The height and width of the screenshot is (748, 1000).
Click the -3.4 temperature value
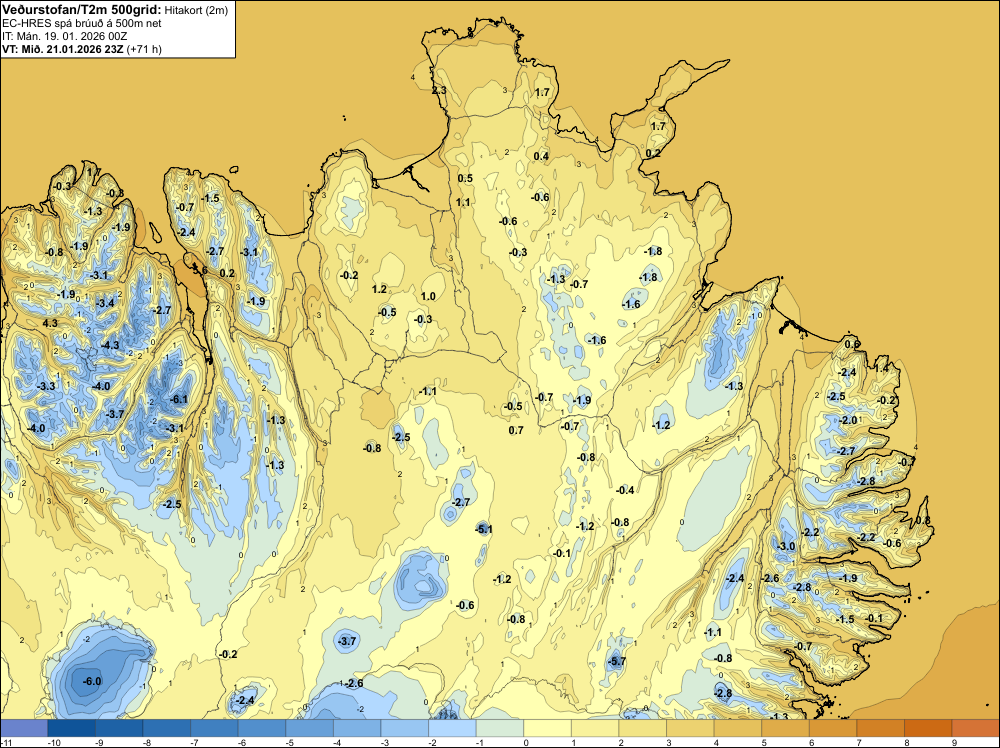pos(105,303)
